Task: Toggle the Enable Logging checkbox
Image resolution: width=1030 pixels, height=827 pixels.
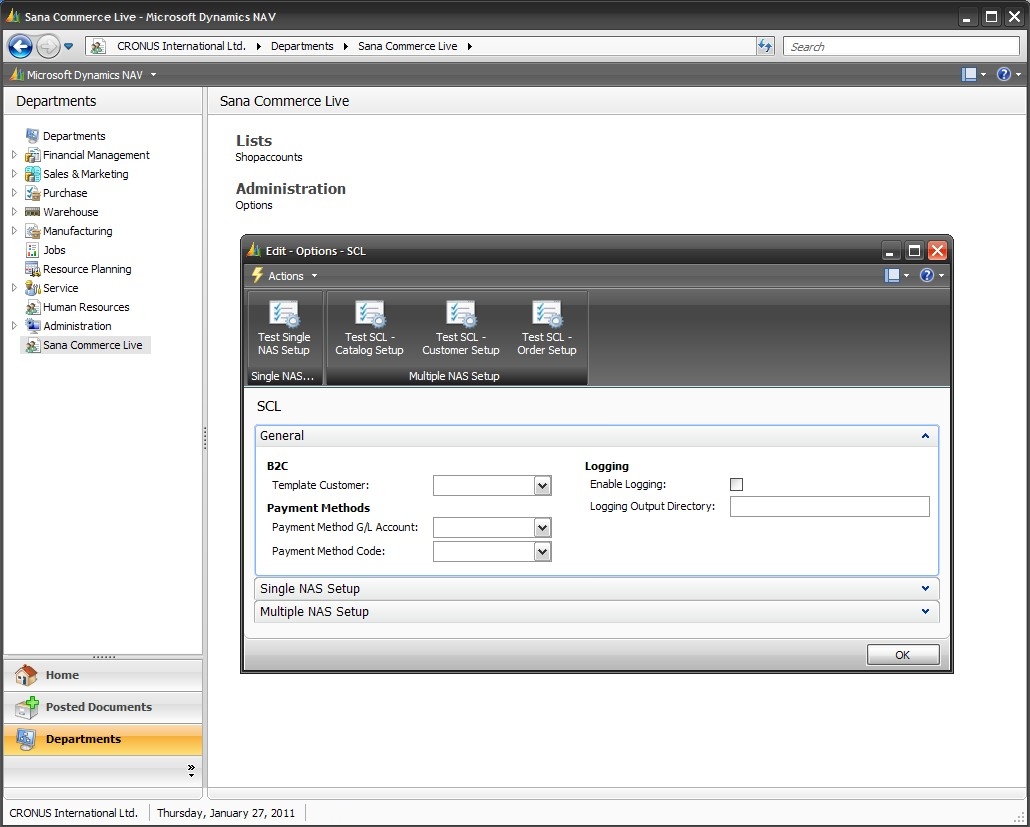Action: pos(736,484)
